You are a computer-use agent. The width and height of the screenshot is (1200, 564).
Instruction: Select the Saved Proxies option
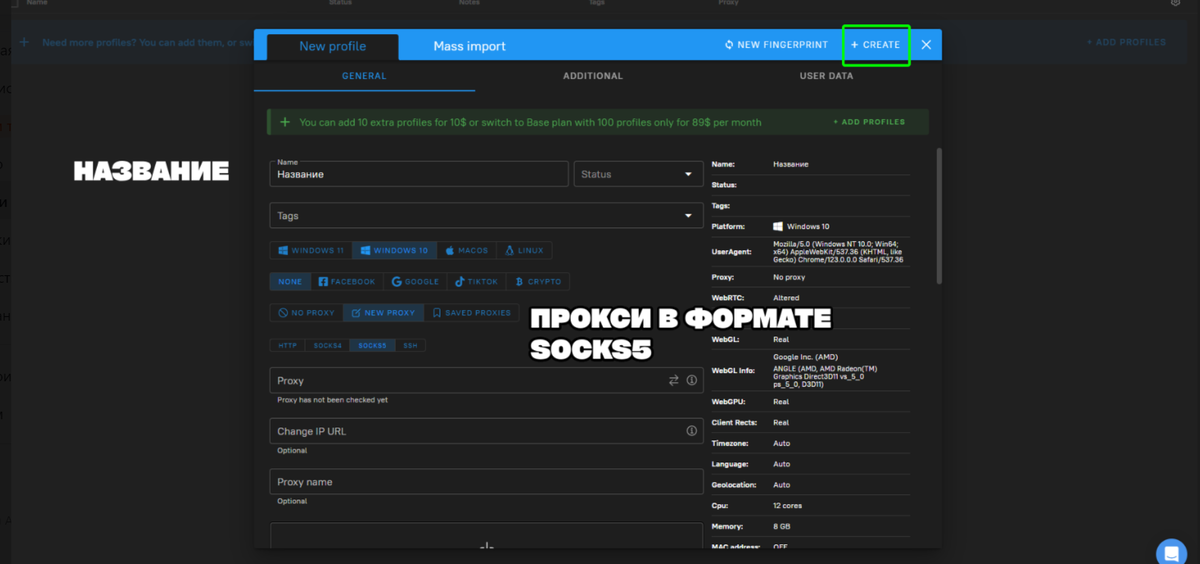(471, 313)
